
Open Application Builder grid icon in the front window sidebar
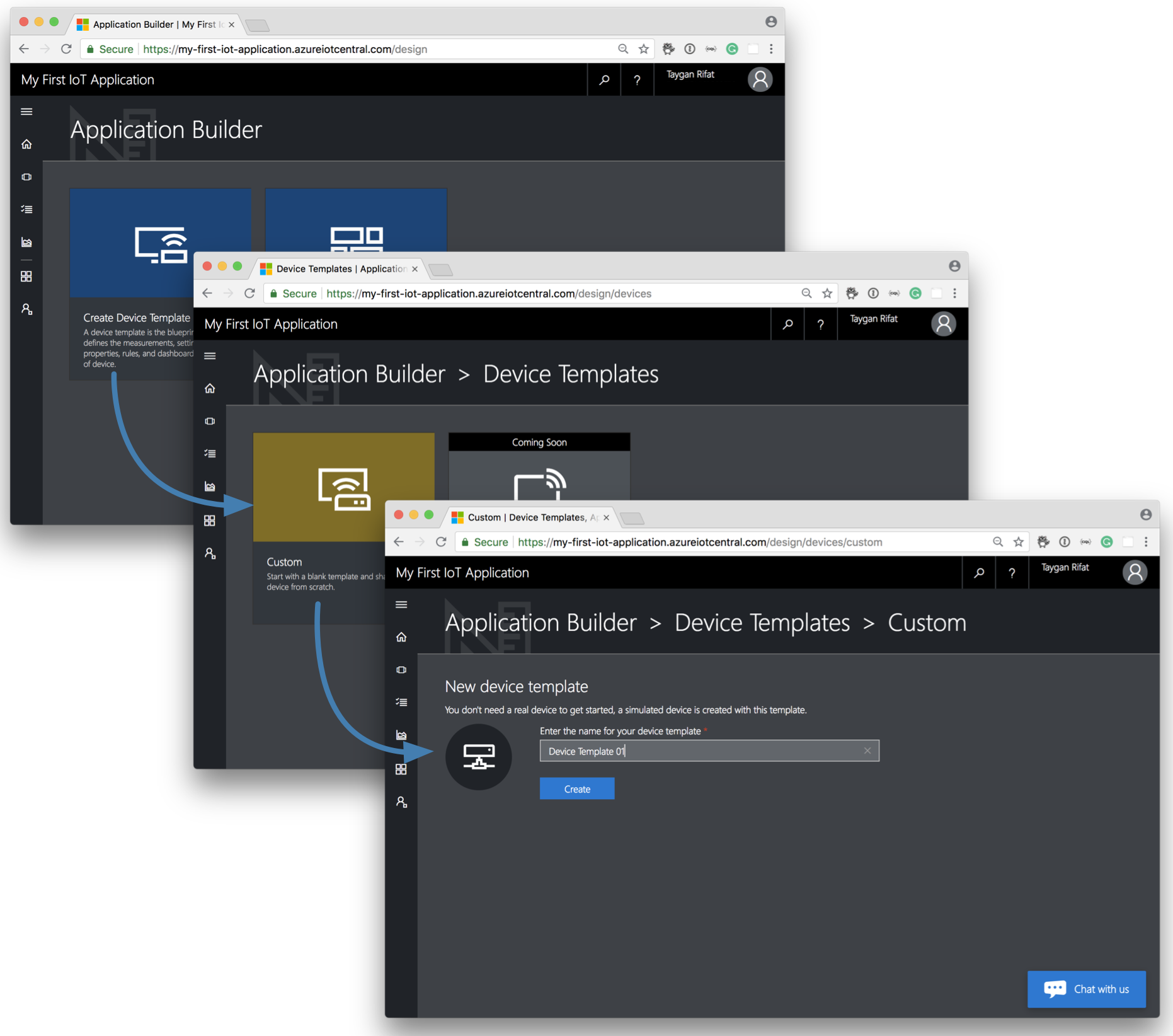pos(401,769)
